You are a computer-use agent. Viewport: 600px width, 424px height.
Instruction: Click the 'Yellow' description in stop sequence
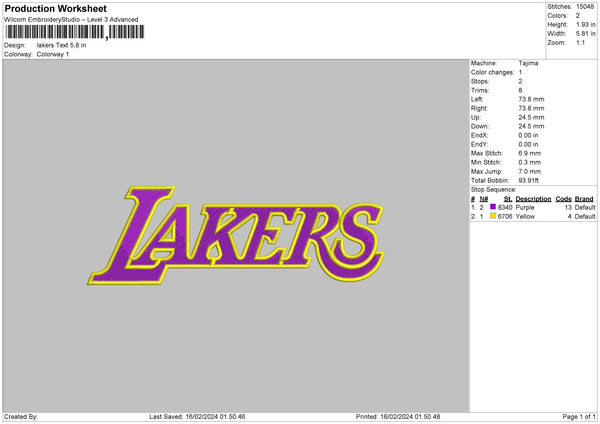pyautogui.click(x=525, y=217)
